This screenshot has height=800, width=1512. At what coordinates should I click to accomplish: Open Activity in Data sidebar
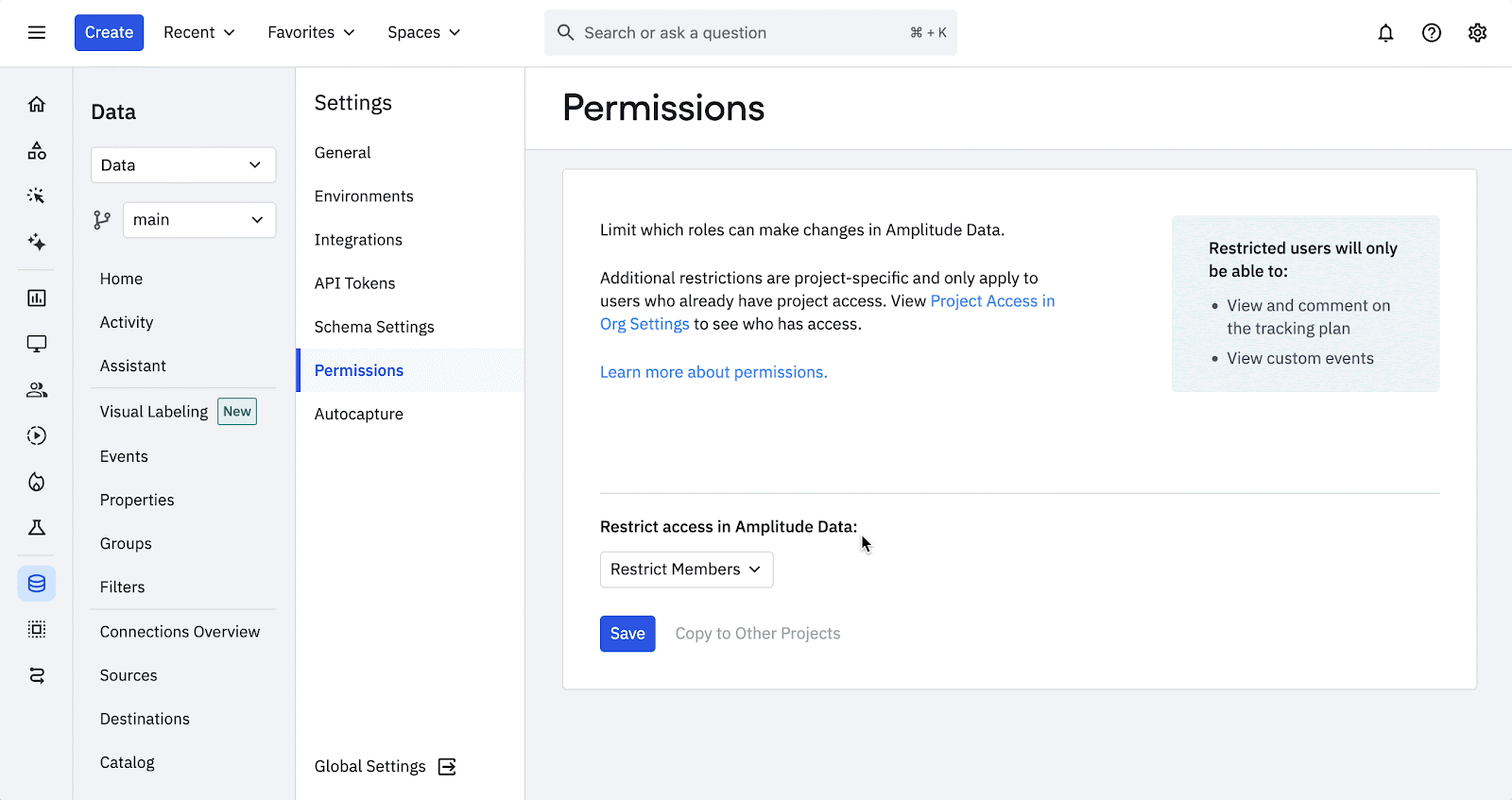tap(127, 322)
